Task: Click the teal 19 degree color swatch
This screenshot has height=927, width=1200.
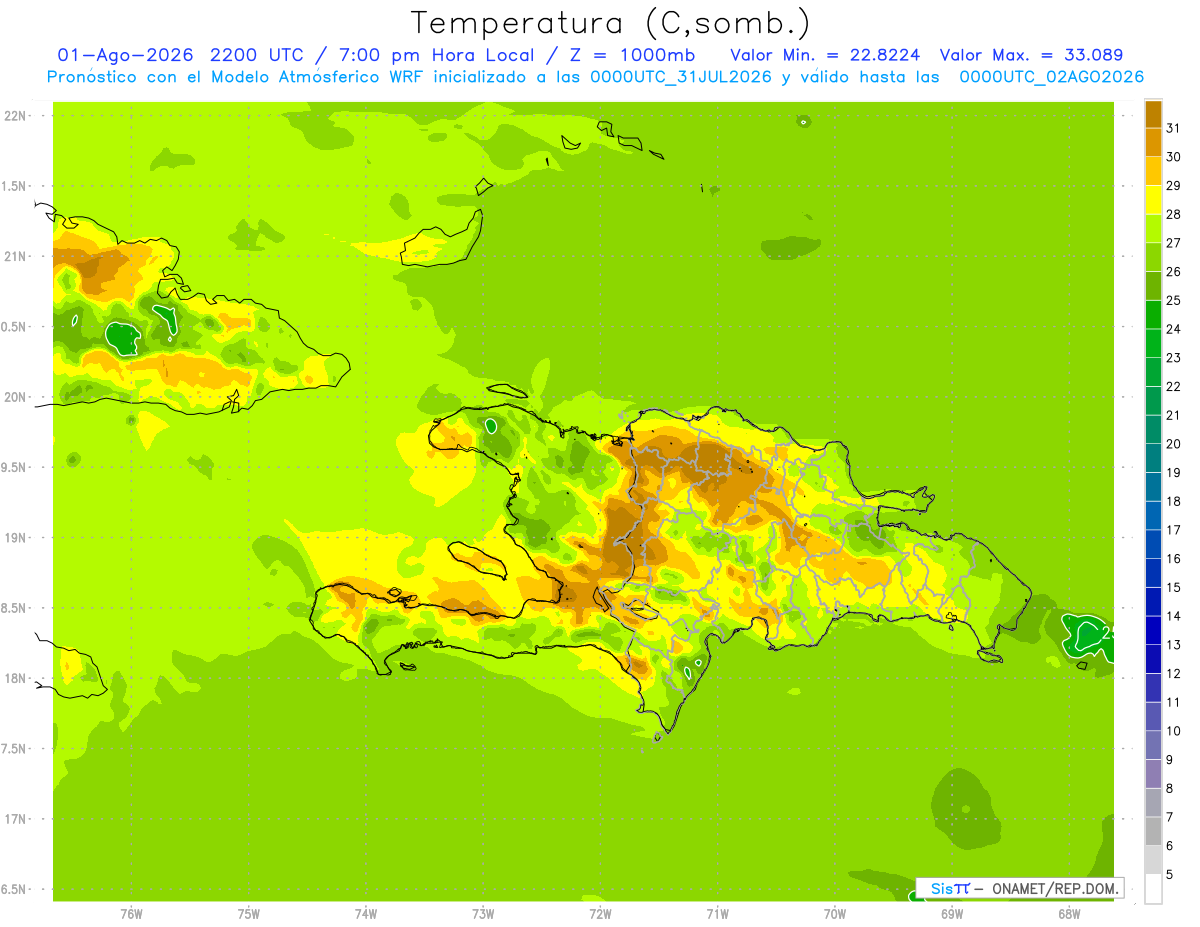Action: click(x=1153, y=459)
